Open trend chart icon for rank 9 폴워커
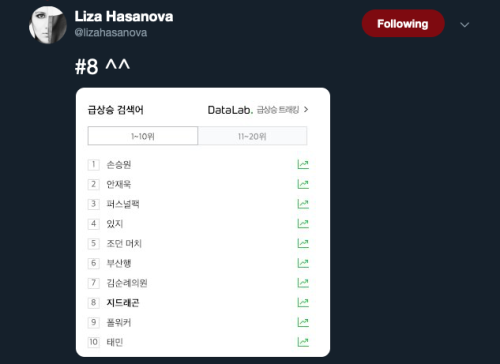Image resolution: width=500 pixels, height=364 pixels. (303, 322)
